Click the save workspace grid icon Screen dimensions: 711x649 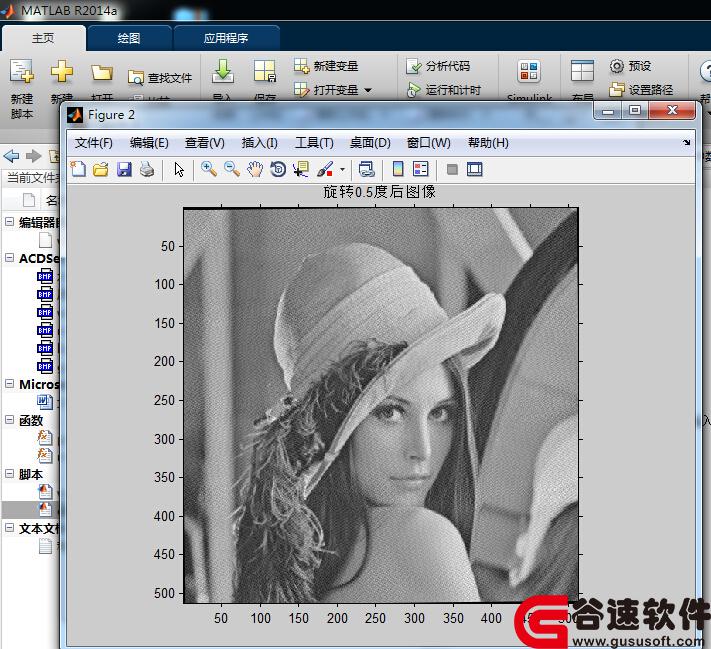pyautogui.click(x=265, y=72)
